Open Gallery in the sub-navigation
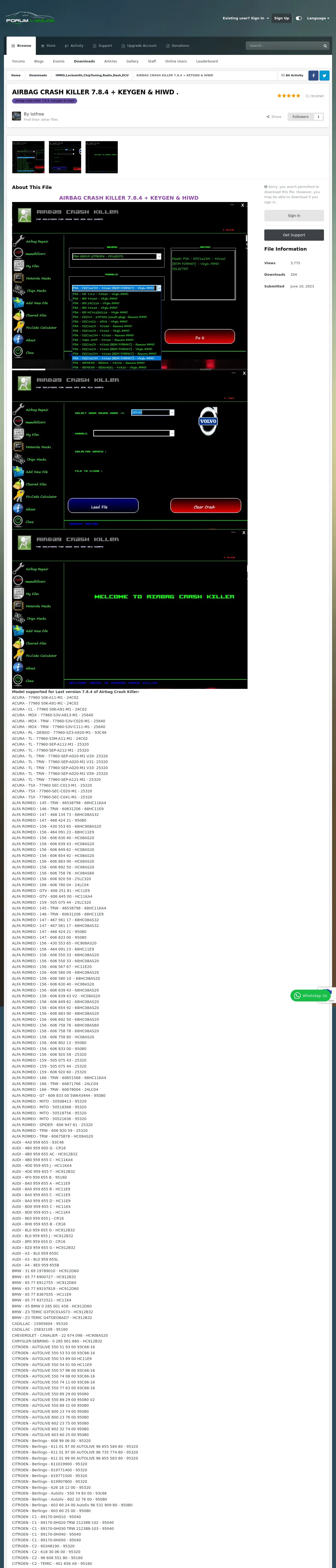Screen dimensions: 336x1568 132,61
